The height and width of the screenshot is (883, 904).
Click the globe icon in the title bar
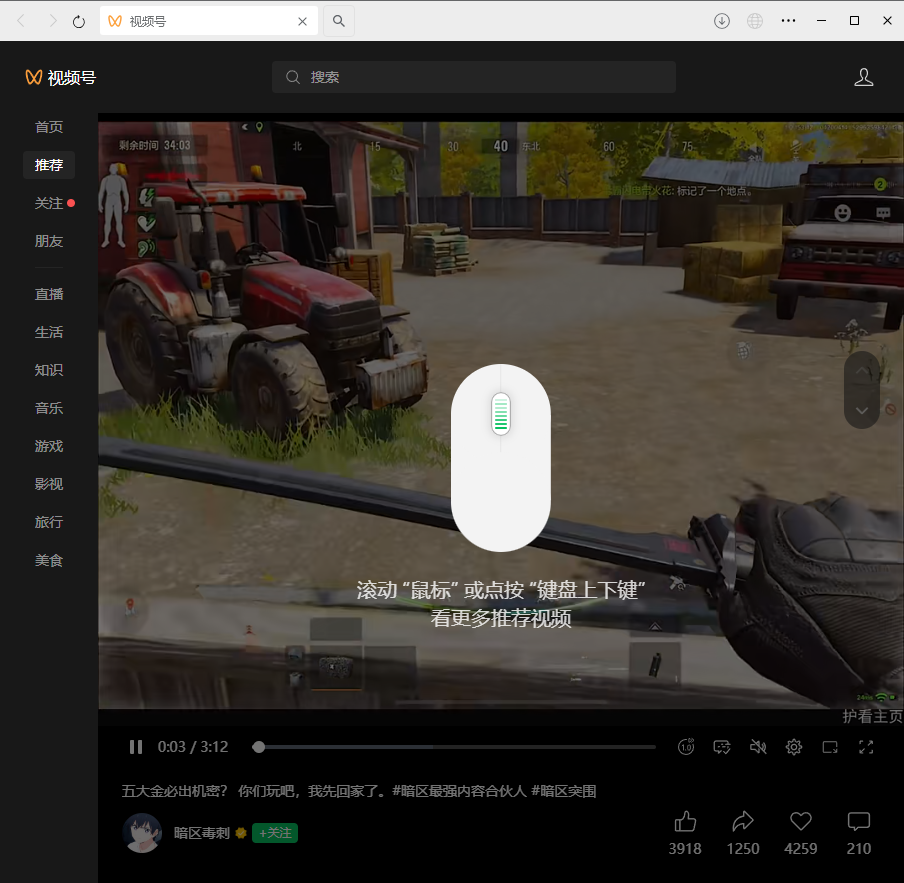[x=755, y=21]
